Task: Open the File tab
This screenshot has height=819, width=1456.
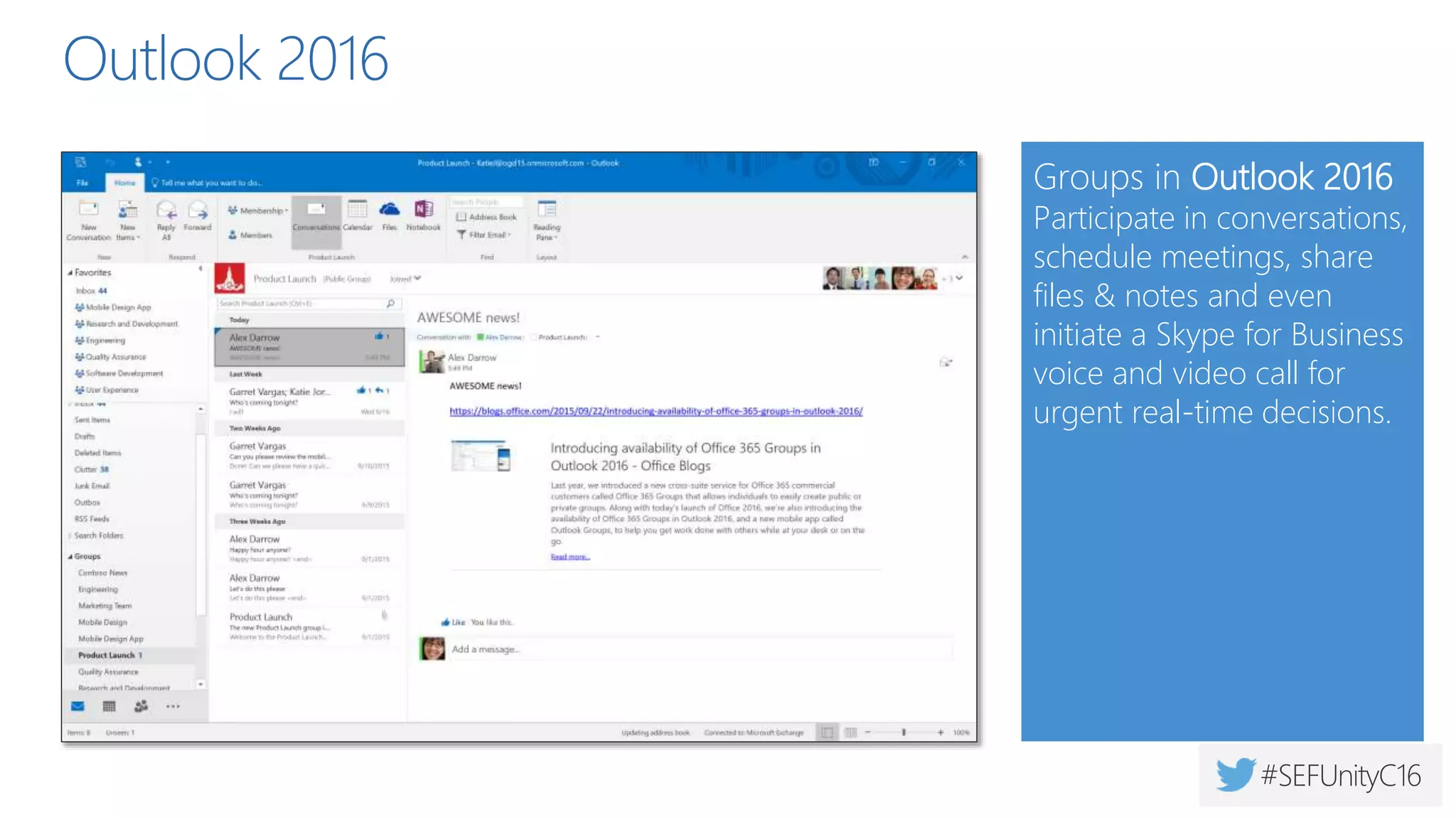Action: 82,183
